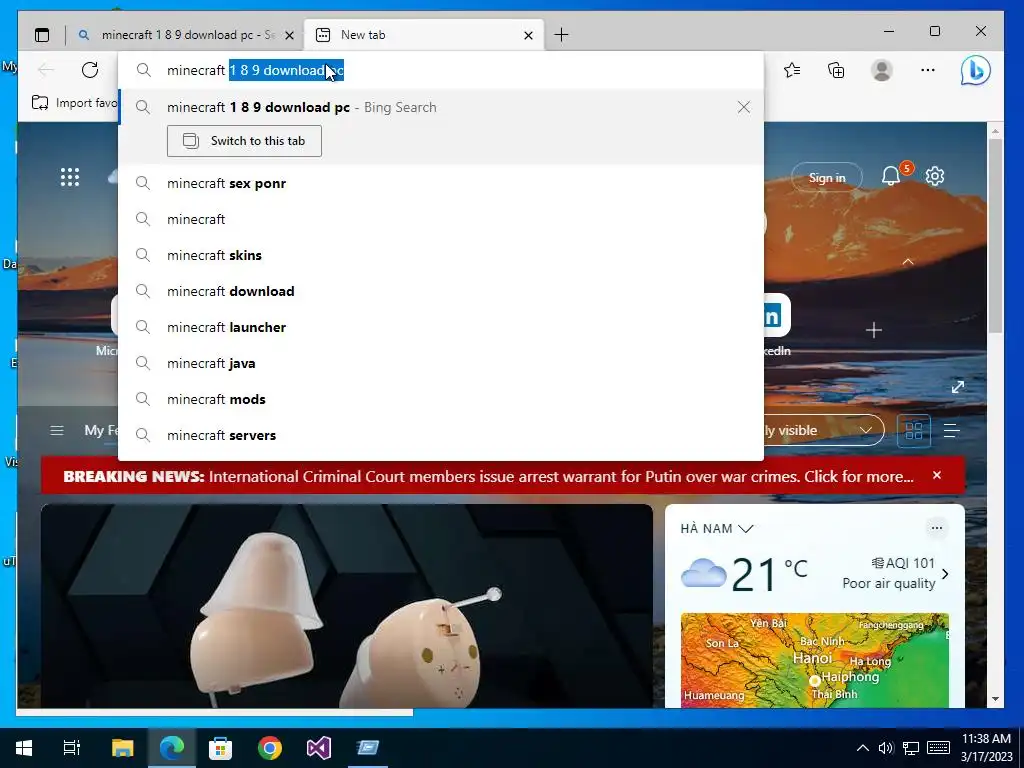Open the tab actions menu icon

[42, 35]
